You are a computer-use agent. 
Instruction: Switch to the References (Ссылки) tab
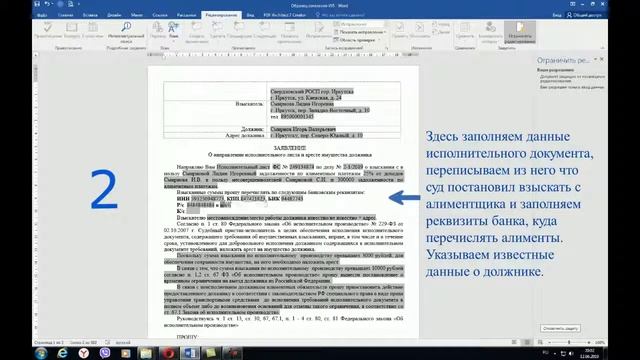(x=160, y=15)
